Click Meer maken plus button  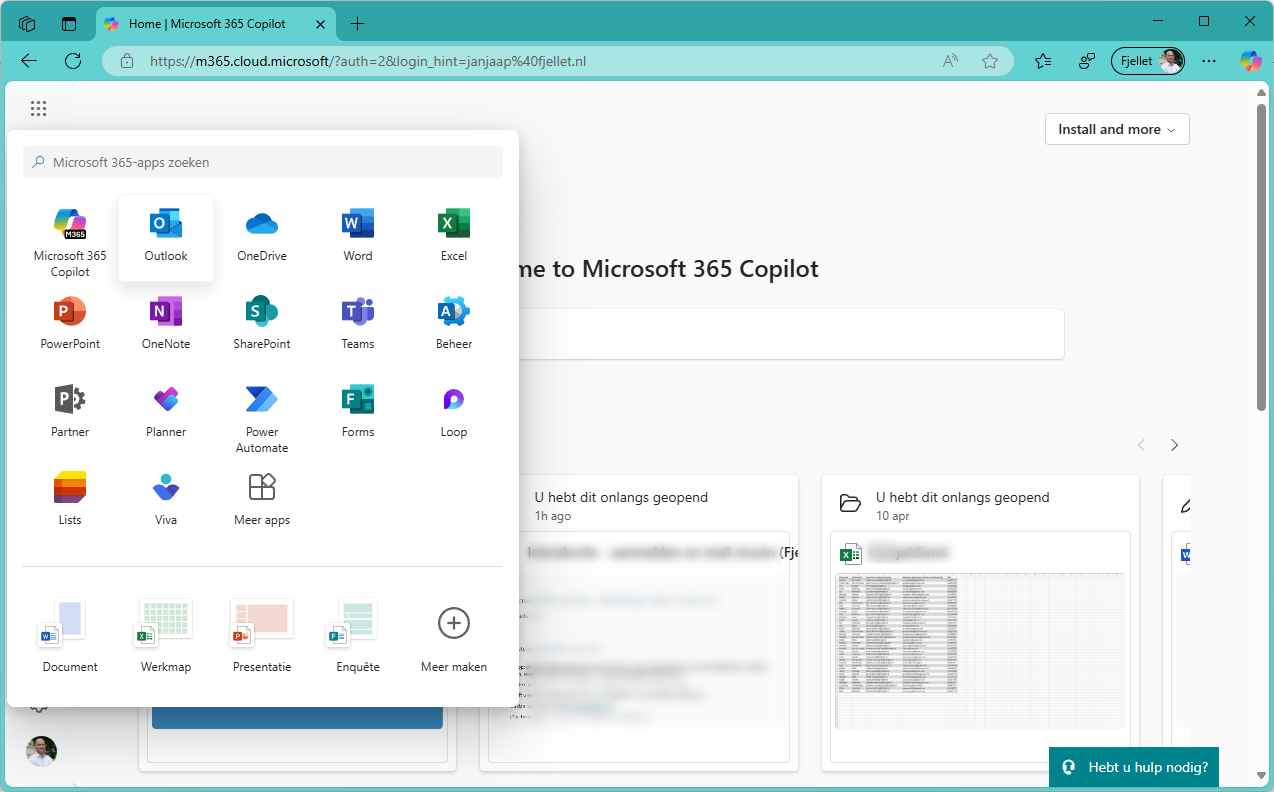[454, 623]
